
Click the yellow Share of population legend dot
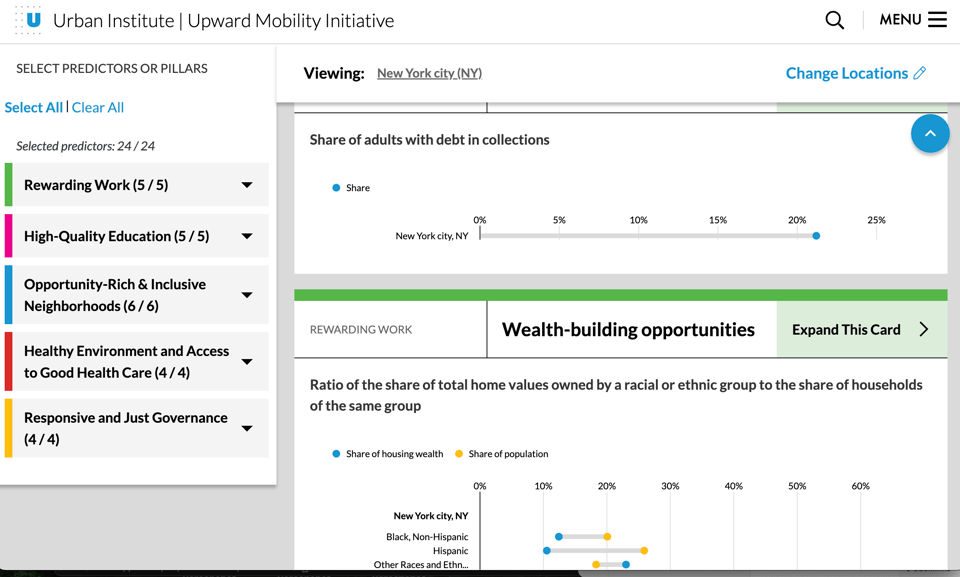(459, 454)
